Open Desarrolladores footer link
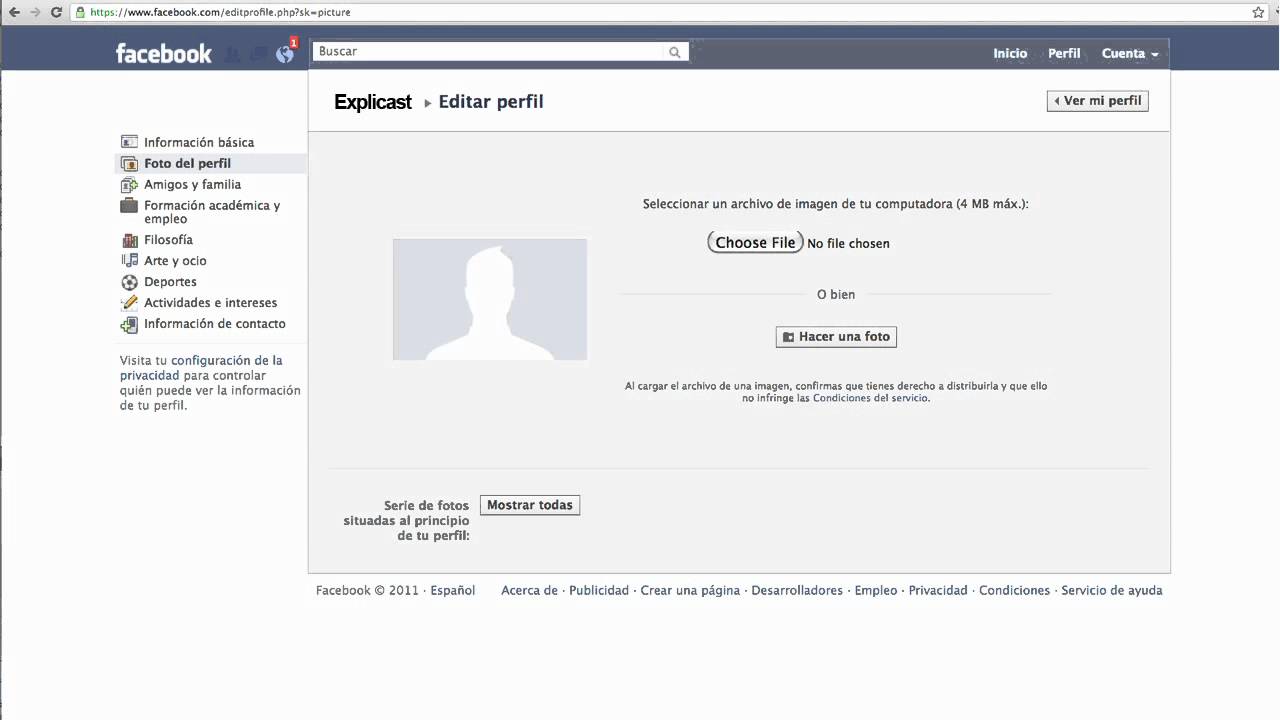This screenshot has height=720, width=1280. pos(797,591)
